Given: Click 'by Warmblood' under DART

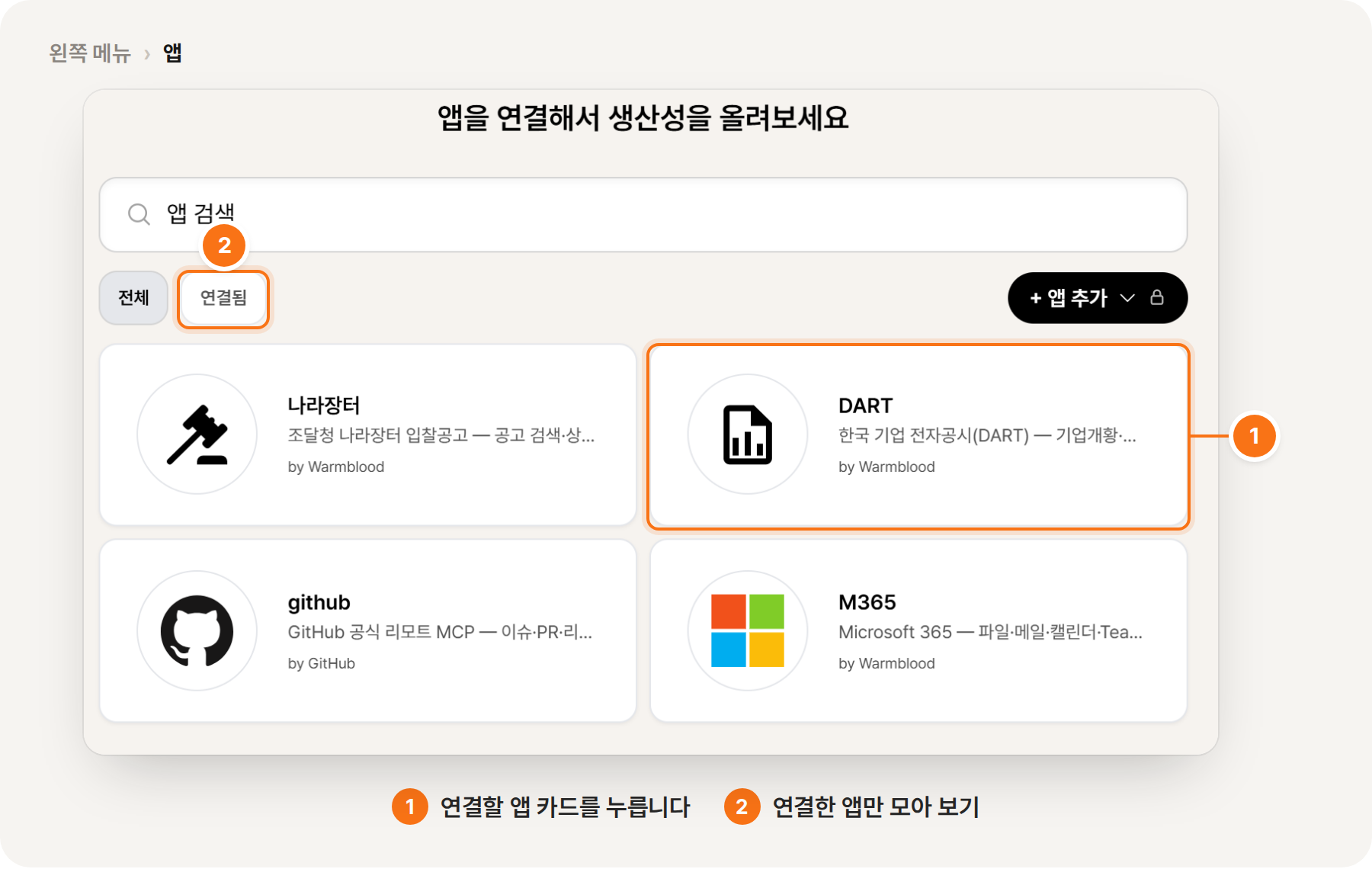Looking at the screenshot, I should pos(886,467).
